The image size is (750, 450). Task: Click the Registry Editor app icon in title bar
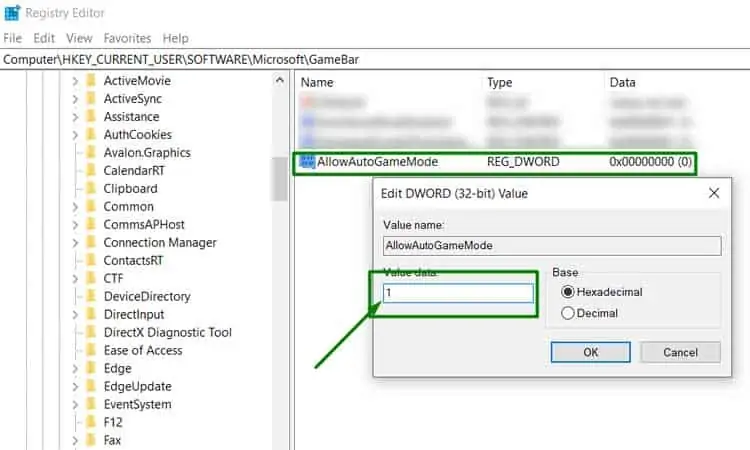[x=13, y=14]
